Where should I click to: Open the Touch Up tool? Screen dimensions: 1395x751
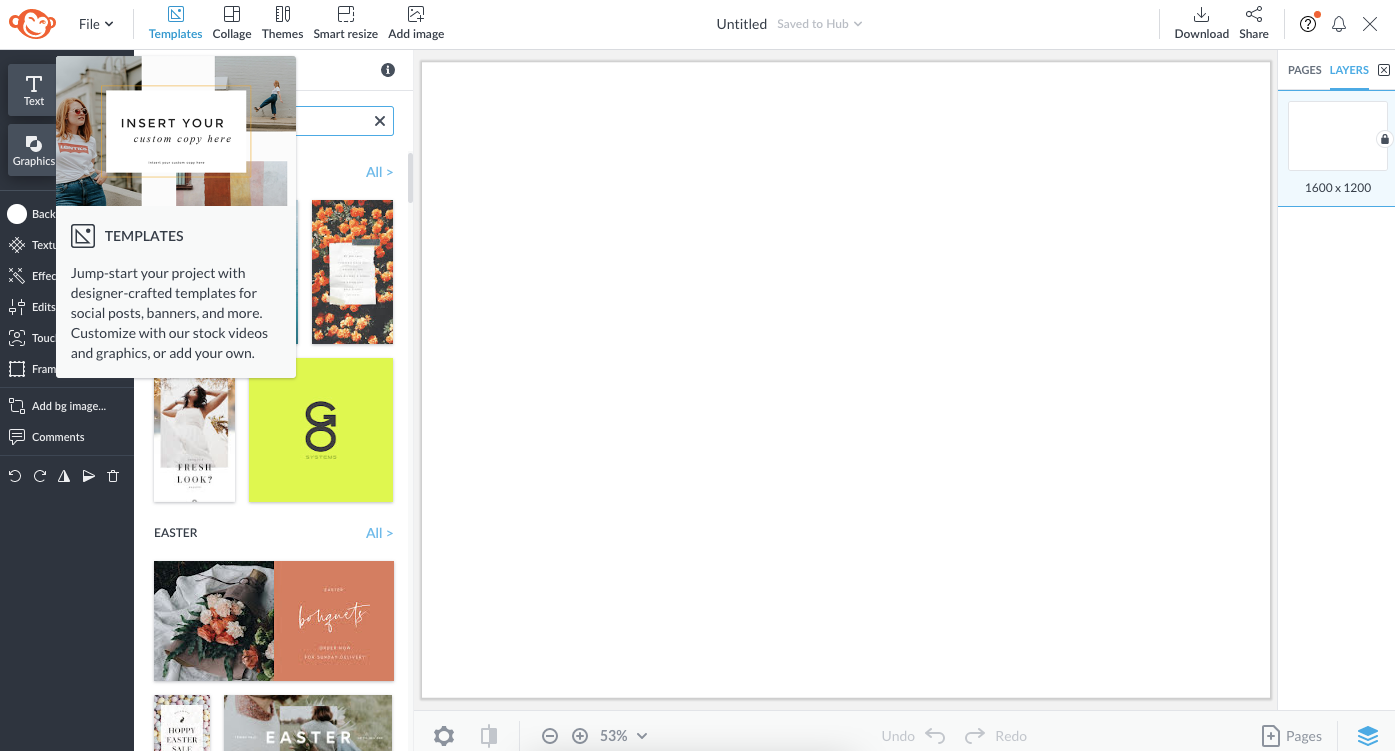click(x=30, y=338)
